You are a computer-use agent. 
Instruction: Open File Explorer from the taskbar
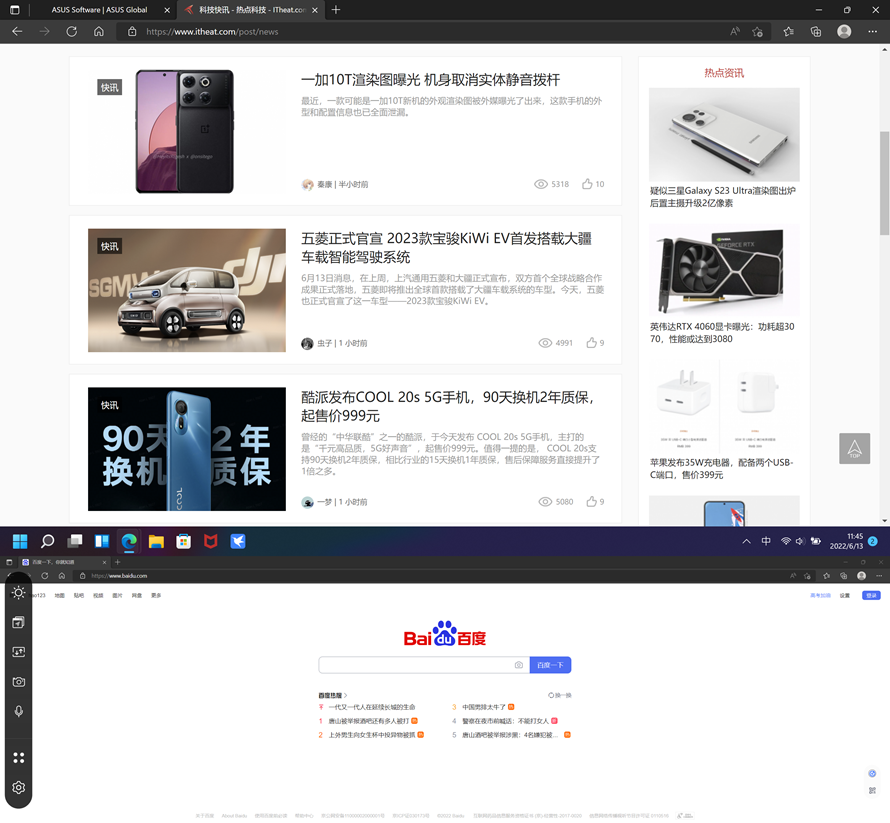(x=156, y=541)
